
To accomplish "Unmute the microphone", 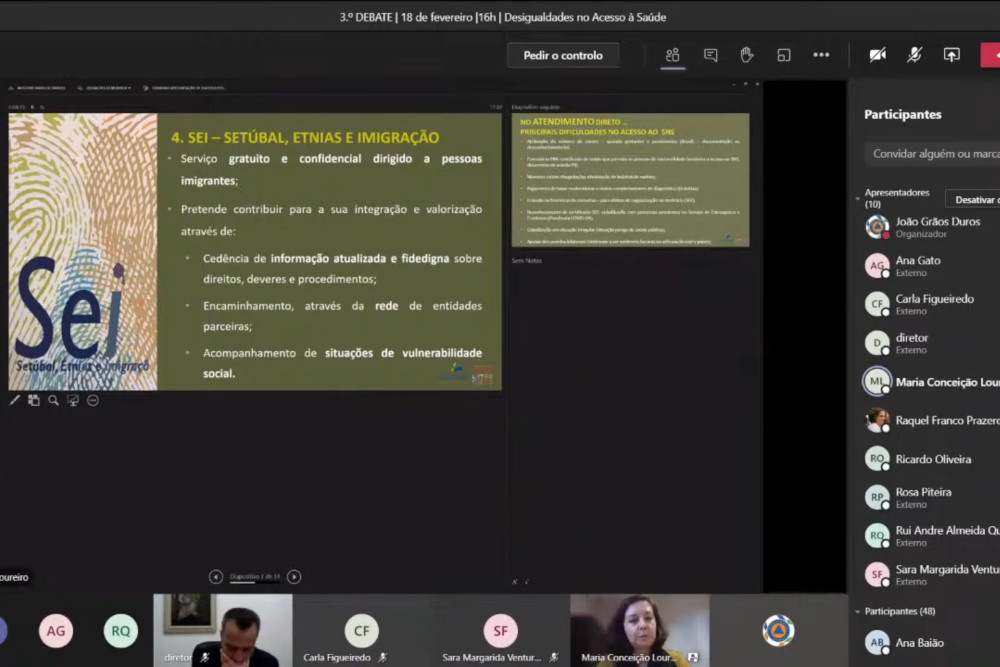I will tap(915, 55).
